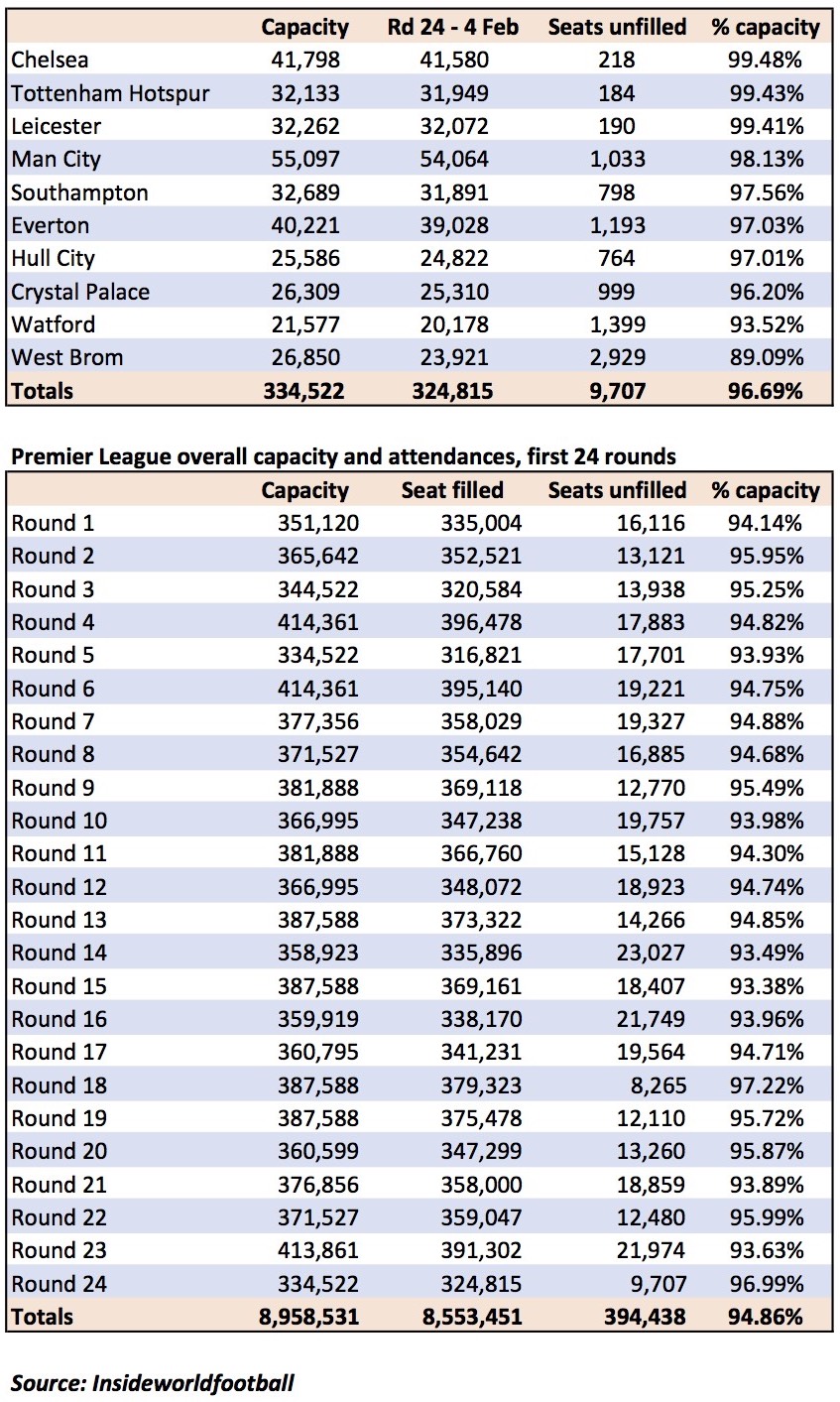This screenshot has width=840, height=1402.
Task: Click the Capacity header in top table
Action: tap(305, 27)
